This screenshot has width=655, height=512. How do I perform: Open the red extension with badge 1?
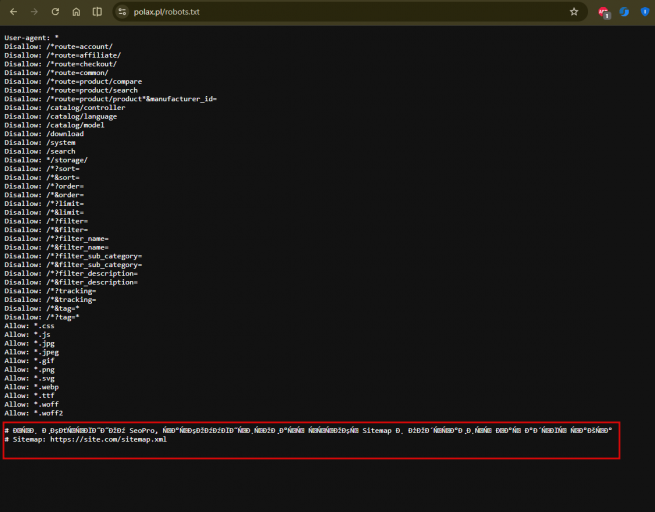[x=604, y=13]
